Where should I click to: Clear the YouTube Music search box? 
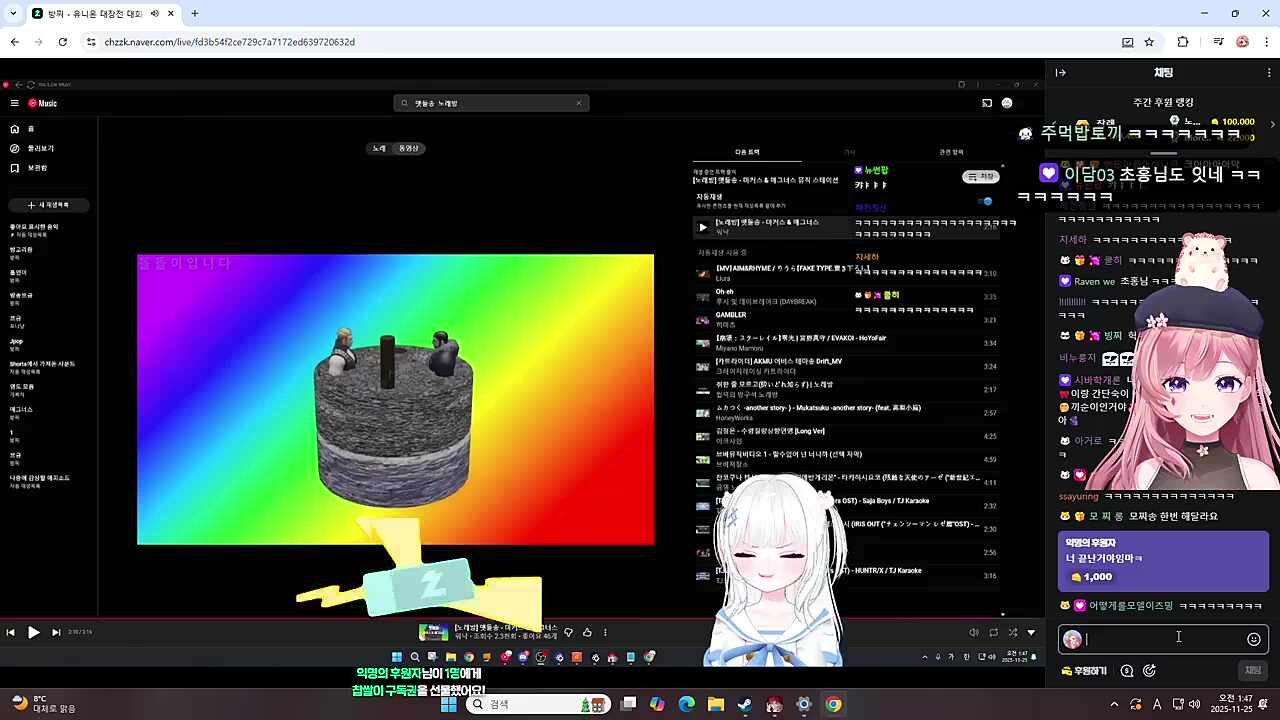[578, 103]
